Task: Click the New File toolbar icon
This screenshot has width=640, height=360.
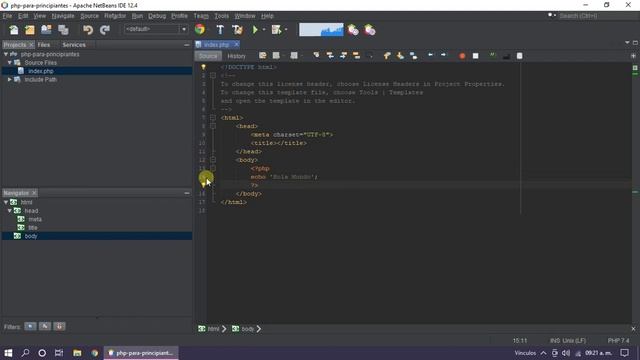Action: click(x=14, y=30)
